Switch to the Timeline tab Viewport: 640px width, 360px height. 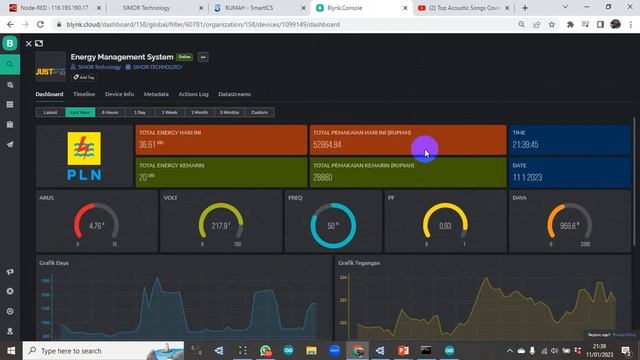click(x=84, y=94)
